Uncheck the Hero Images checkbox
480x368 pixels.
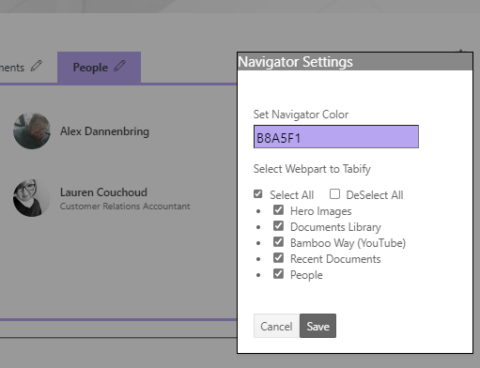278,210
